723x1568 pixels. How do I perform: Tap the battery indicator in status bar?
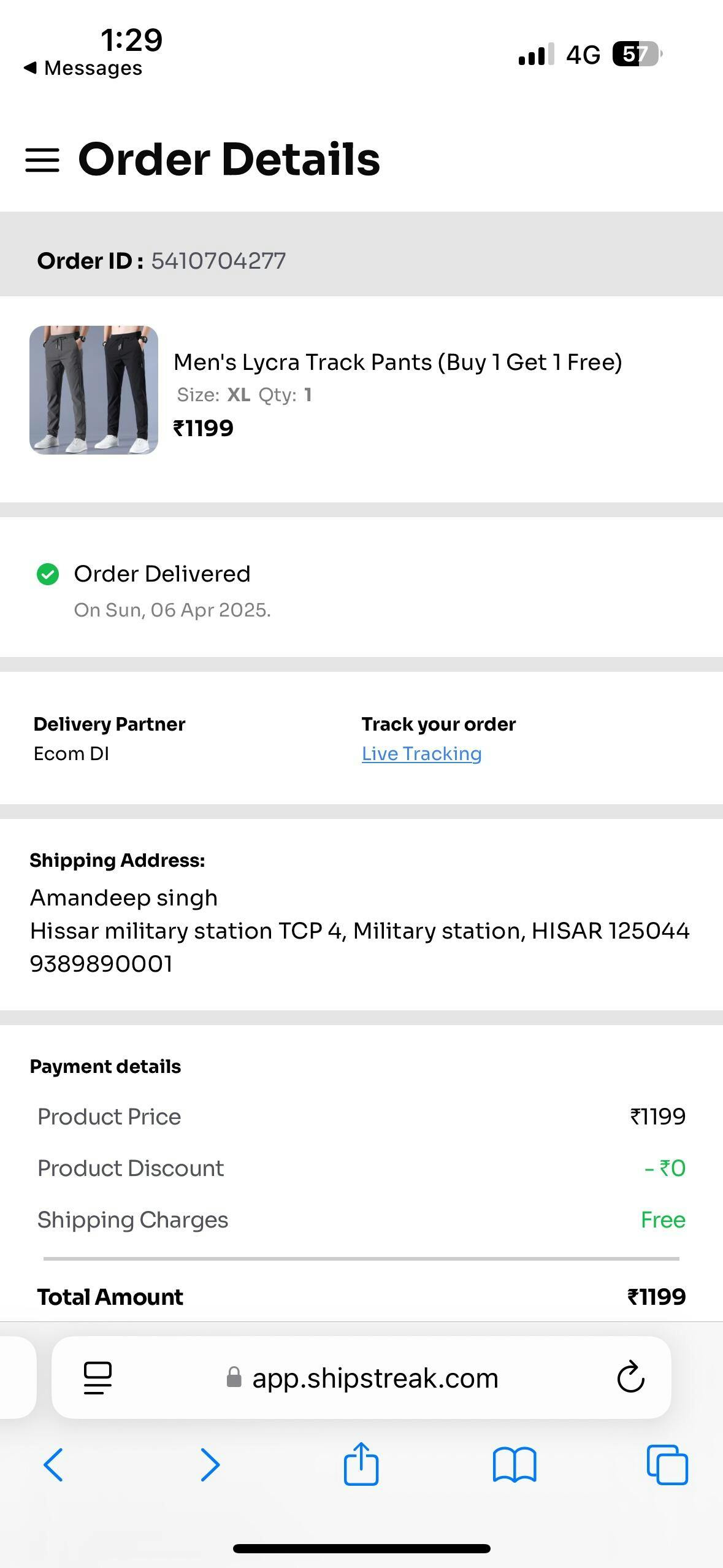click(x=637, y=54)
